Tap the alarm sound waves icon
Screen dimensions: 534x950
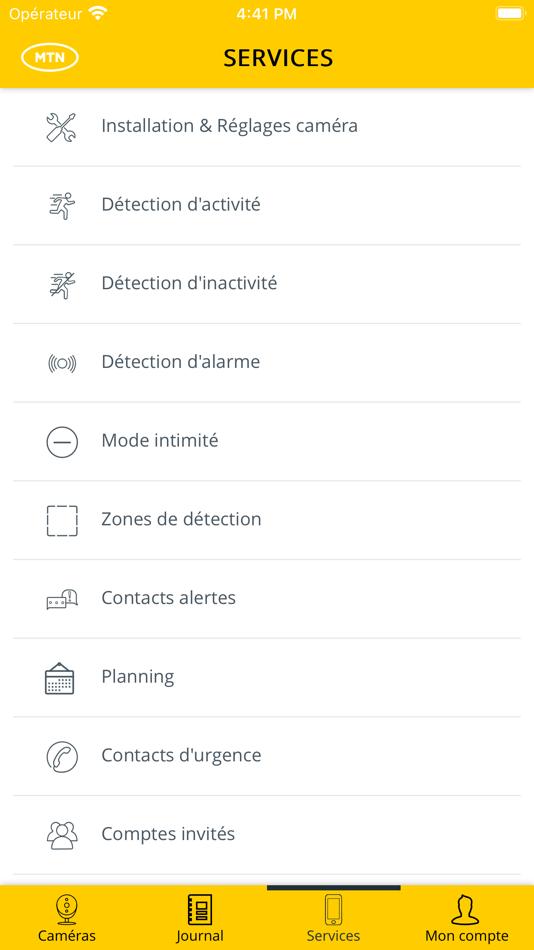pyautogui.click(x=62, y=363)
